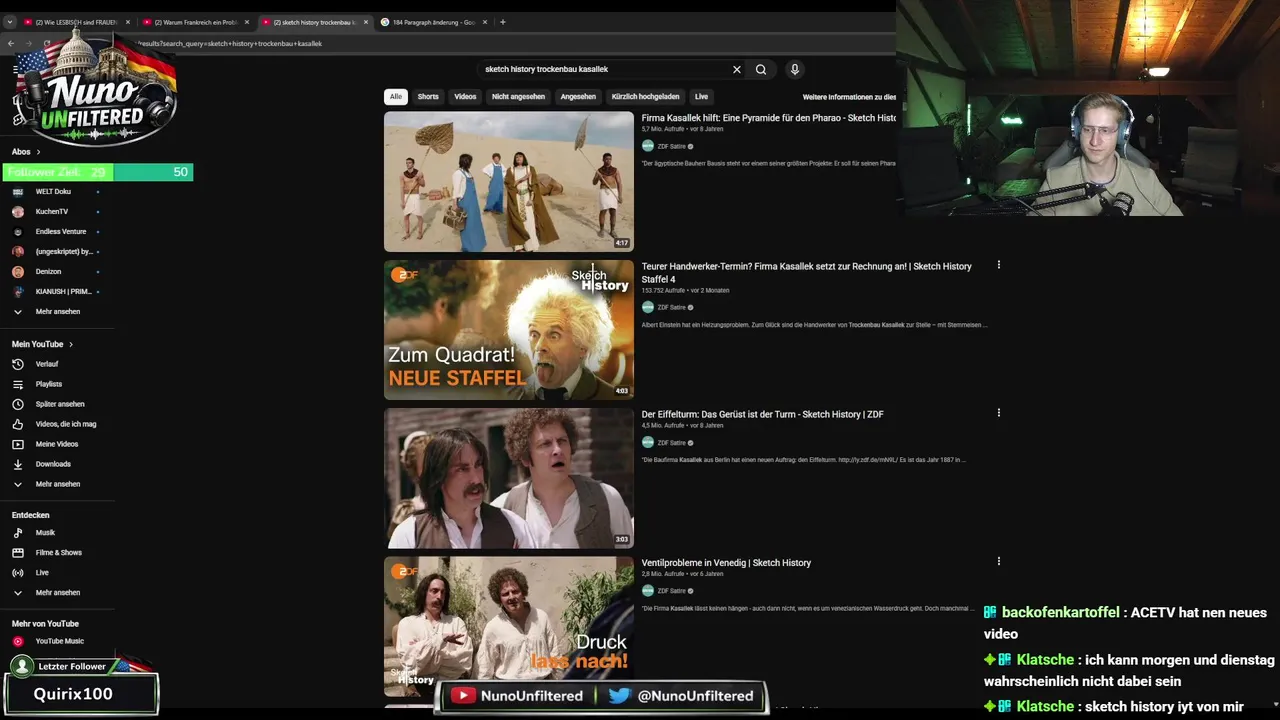
Task: Open the browser tab search dropdown arrow
Action: pos(10,22)
